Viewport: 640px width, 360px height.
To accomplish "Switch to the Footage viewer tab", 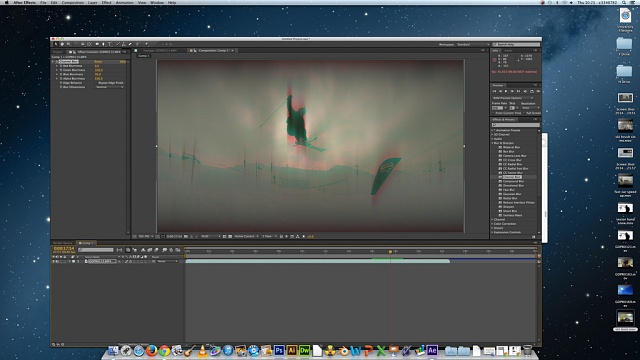I will [x=161, y=51].
